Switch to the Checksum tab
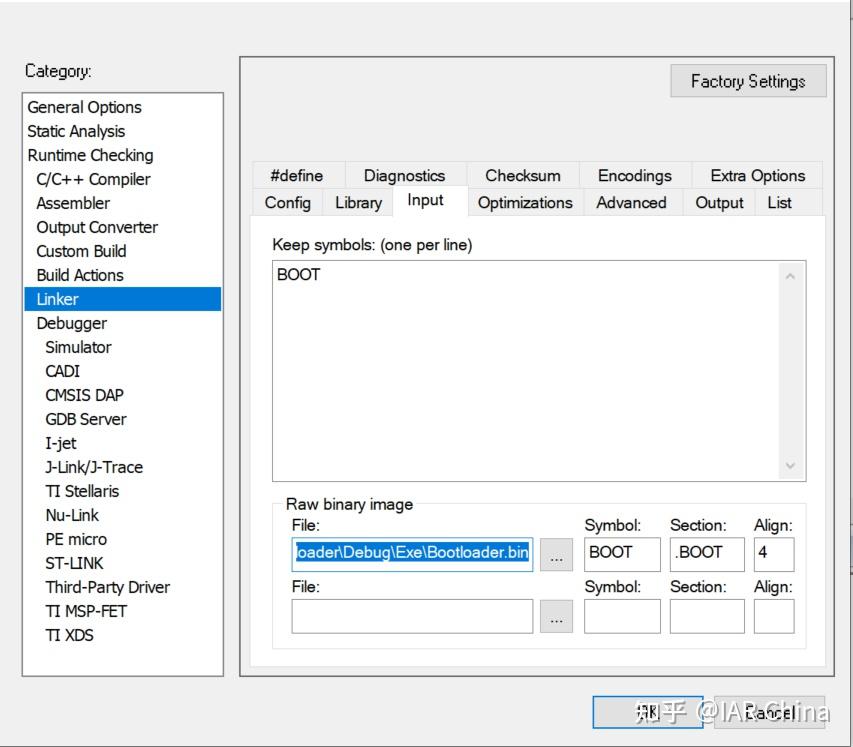The image size is (853, 747). pyautogui.click(x=521, y=175)
